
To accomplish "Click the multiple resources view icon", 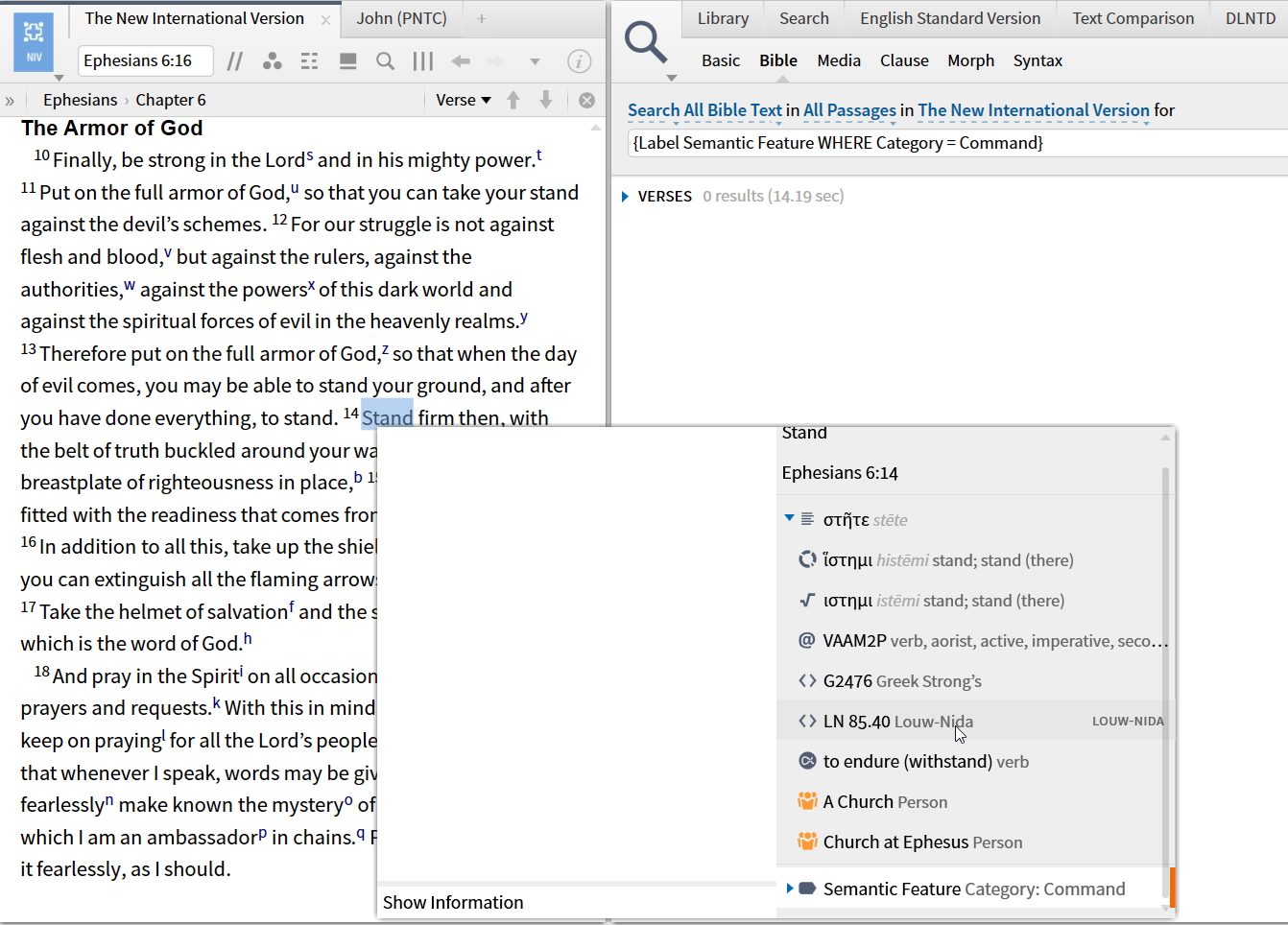I will click(347, 61).
